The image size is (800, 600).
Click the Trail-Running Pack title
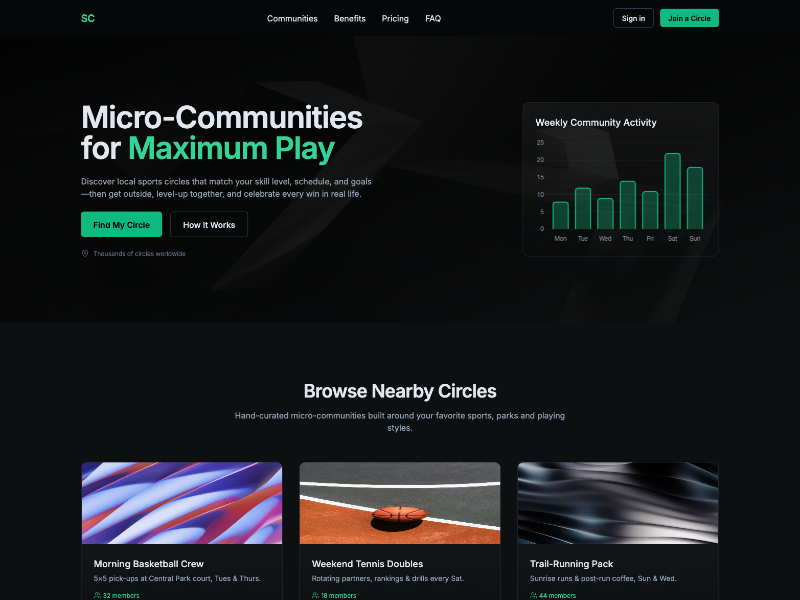tap(571, 564)
